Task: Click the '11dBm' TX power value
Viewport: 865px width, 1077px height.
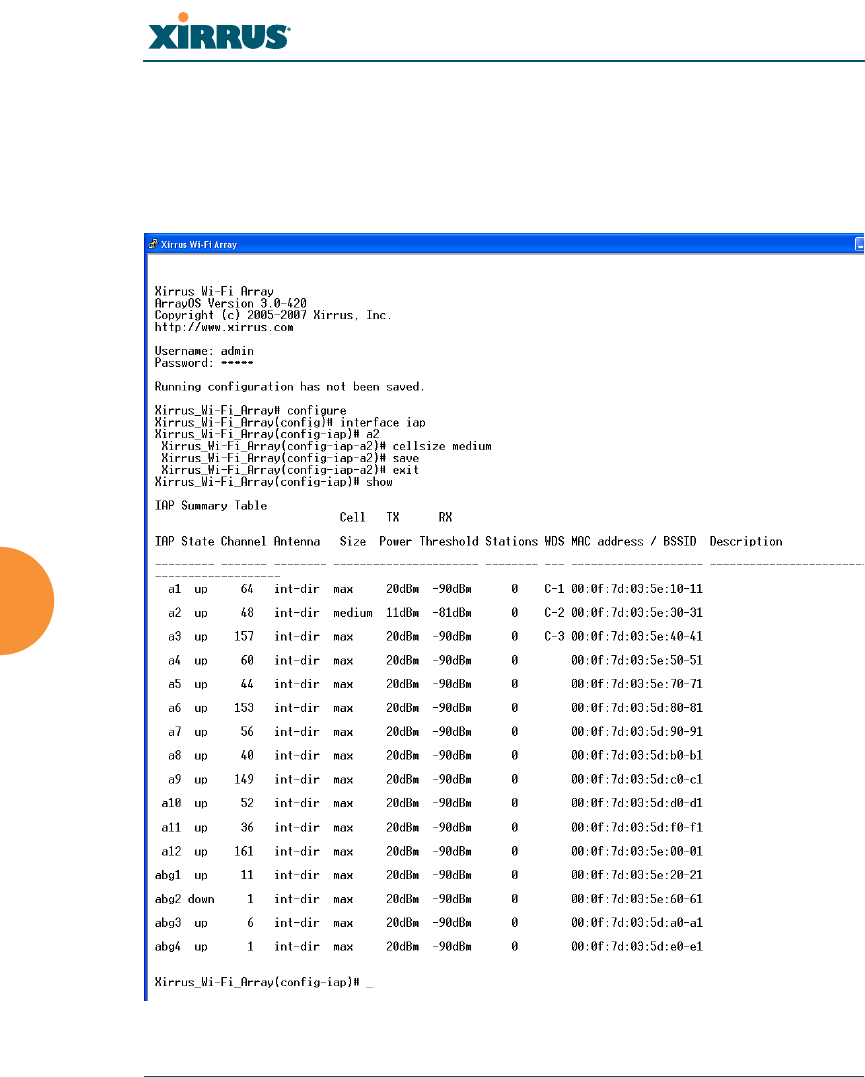Action: pos(403,613)
